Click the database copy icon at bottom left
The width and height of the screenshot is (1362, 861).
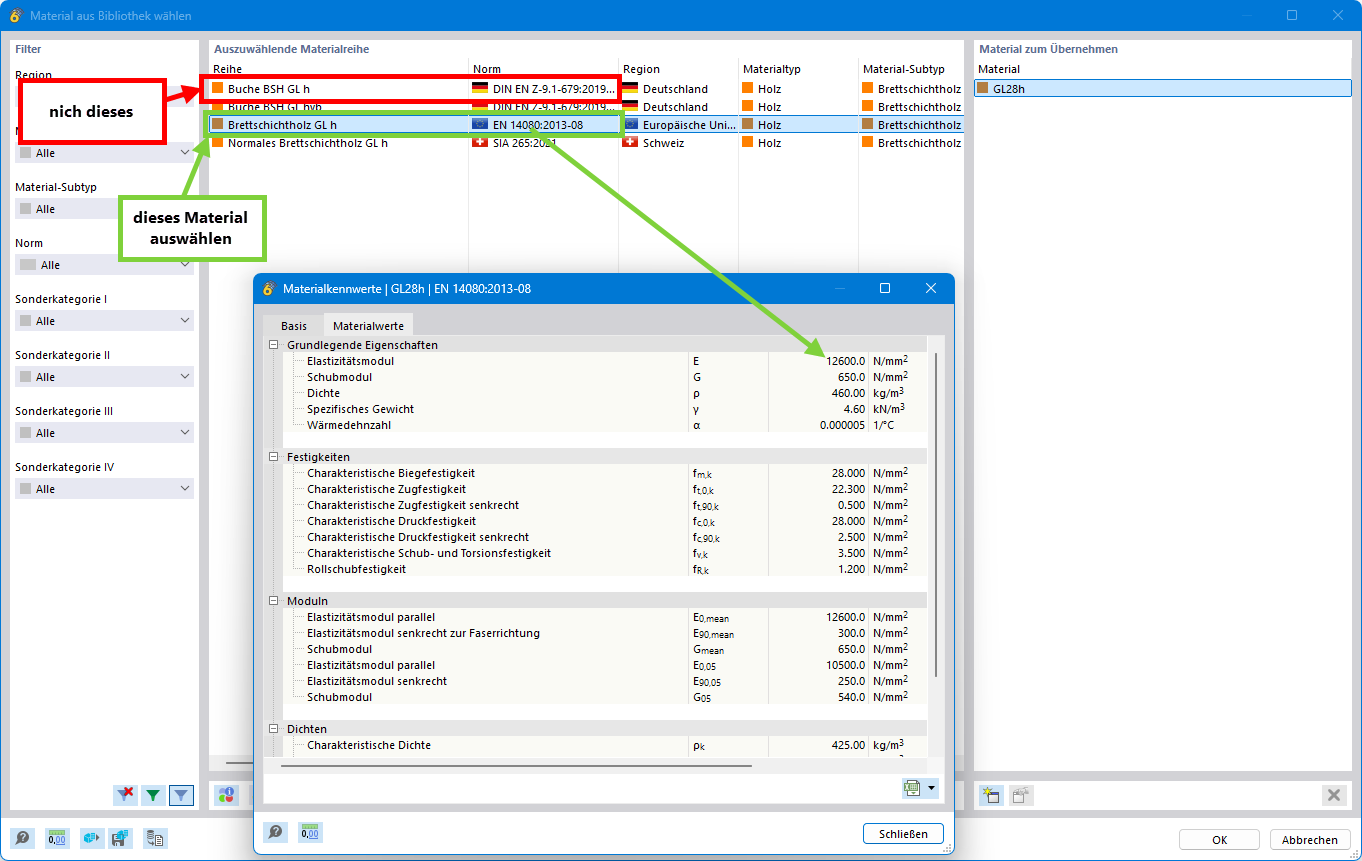coord(154,838)
